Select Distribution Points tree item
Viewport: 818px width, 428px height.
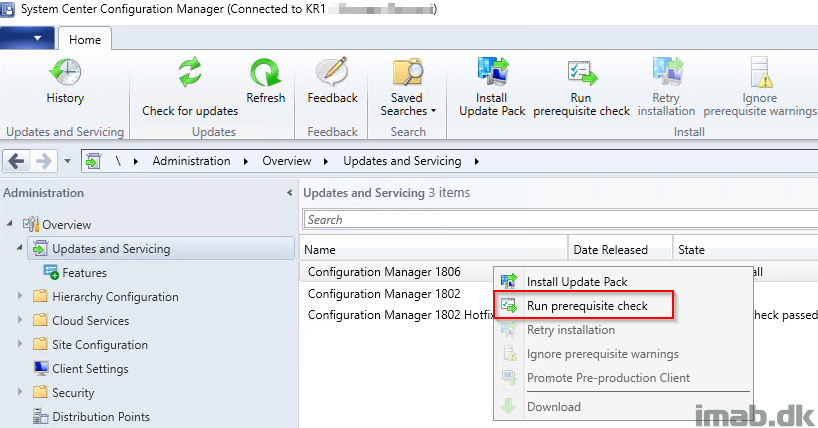(101, 417)
